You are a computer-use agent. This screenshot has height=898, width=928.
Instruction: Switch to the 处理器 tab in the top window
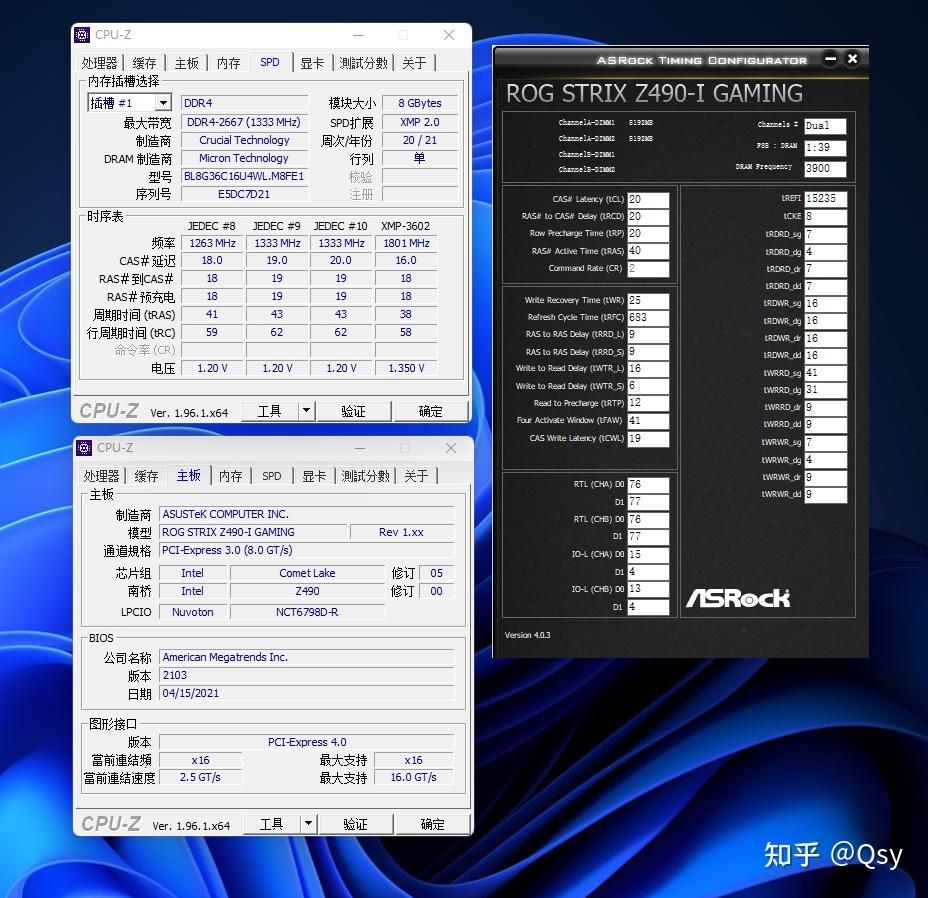click(101, 62)
